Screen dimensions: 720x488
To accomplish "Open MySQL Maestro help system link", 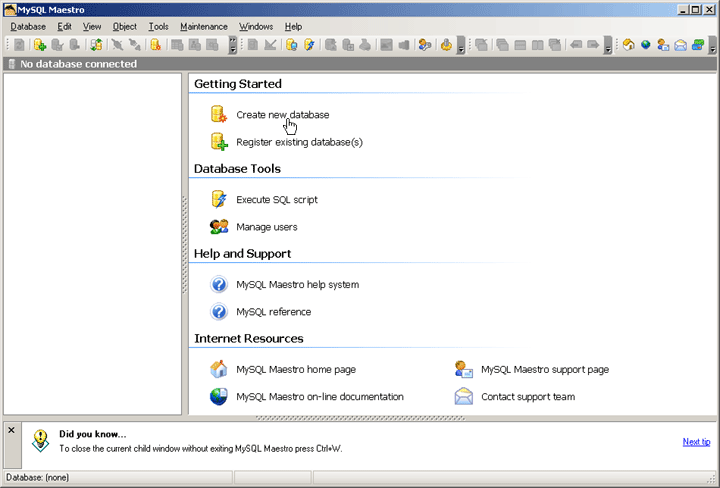I will [x=298, y=285].
